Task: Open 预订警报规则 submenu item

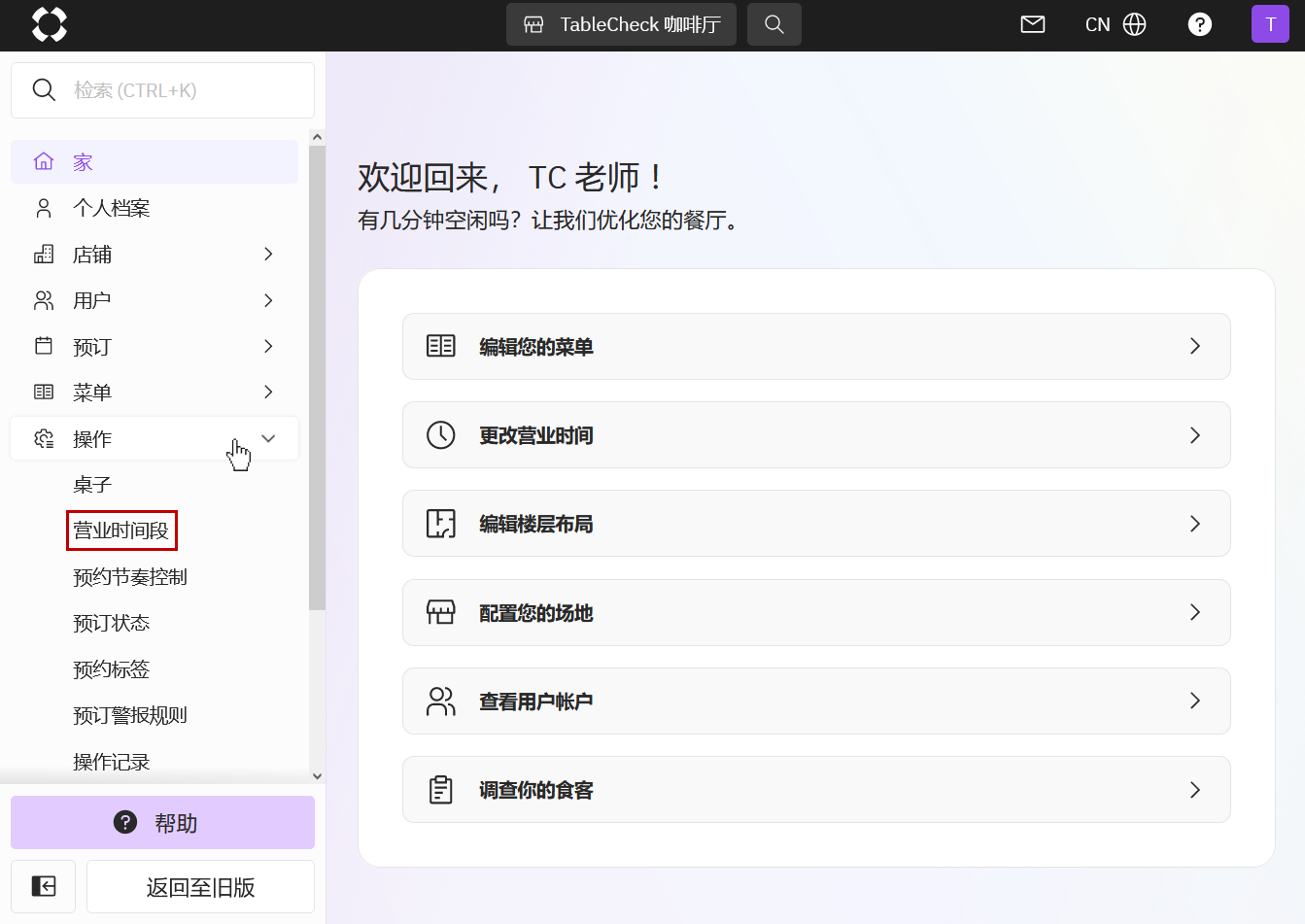Action: (x=130, y=715)
